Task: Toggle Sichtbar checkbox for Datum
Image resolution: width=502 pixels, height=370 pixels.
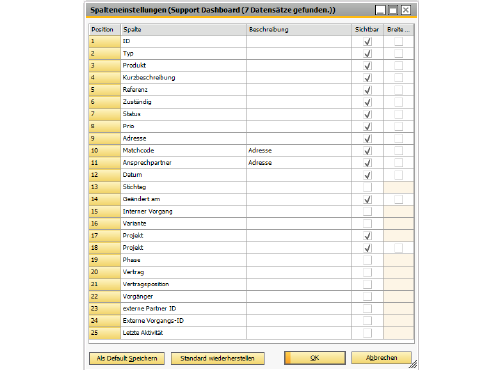Action: (x=367, y=175)
